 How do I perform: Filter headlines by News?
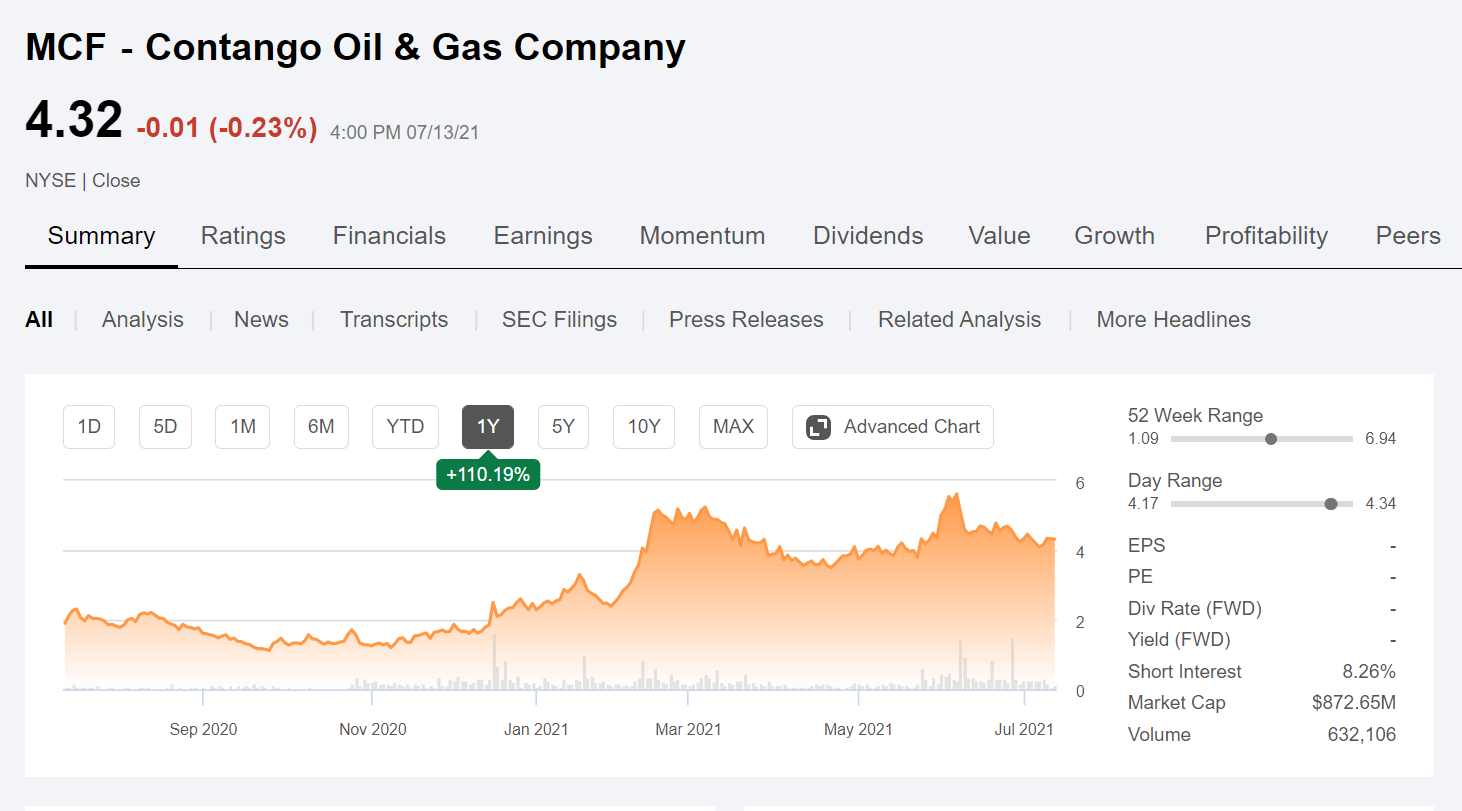pos(261,319)
